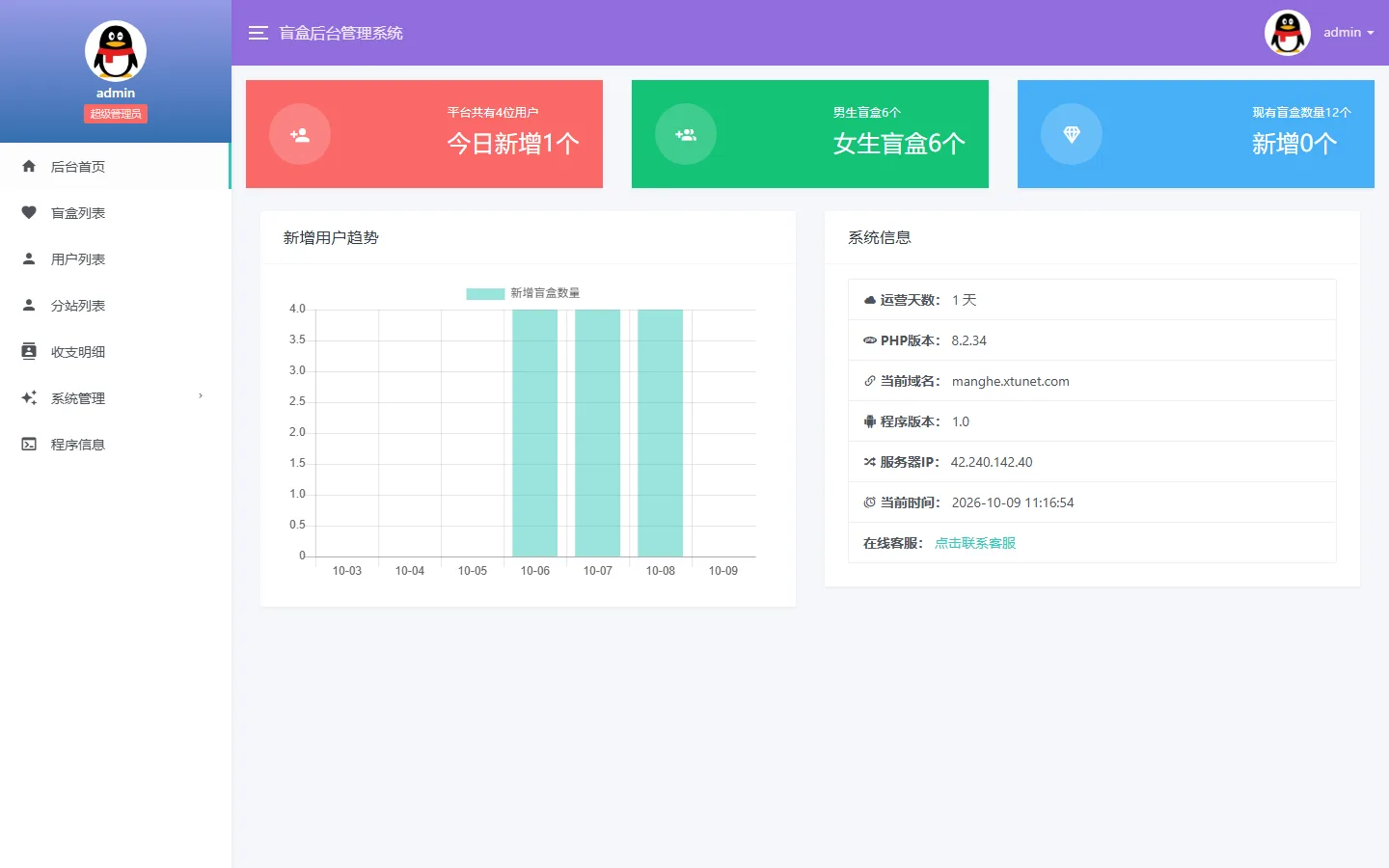Go to 用户列表 in sidebar
This screenshot has height=868, width=1389.
(x=116, y=258)
